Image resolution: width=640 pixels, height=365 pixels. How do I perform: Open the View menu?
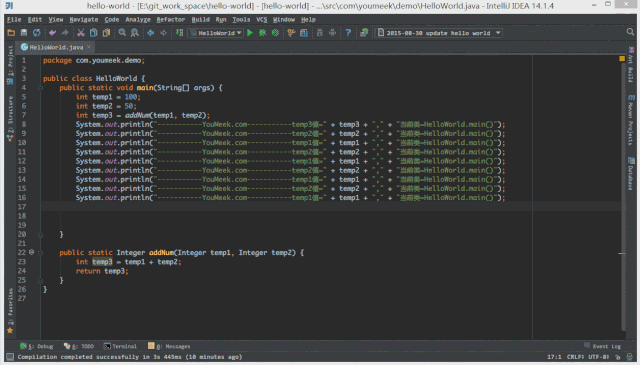56,20
